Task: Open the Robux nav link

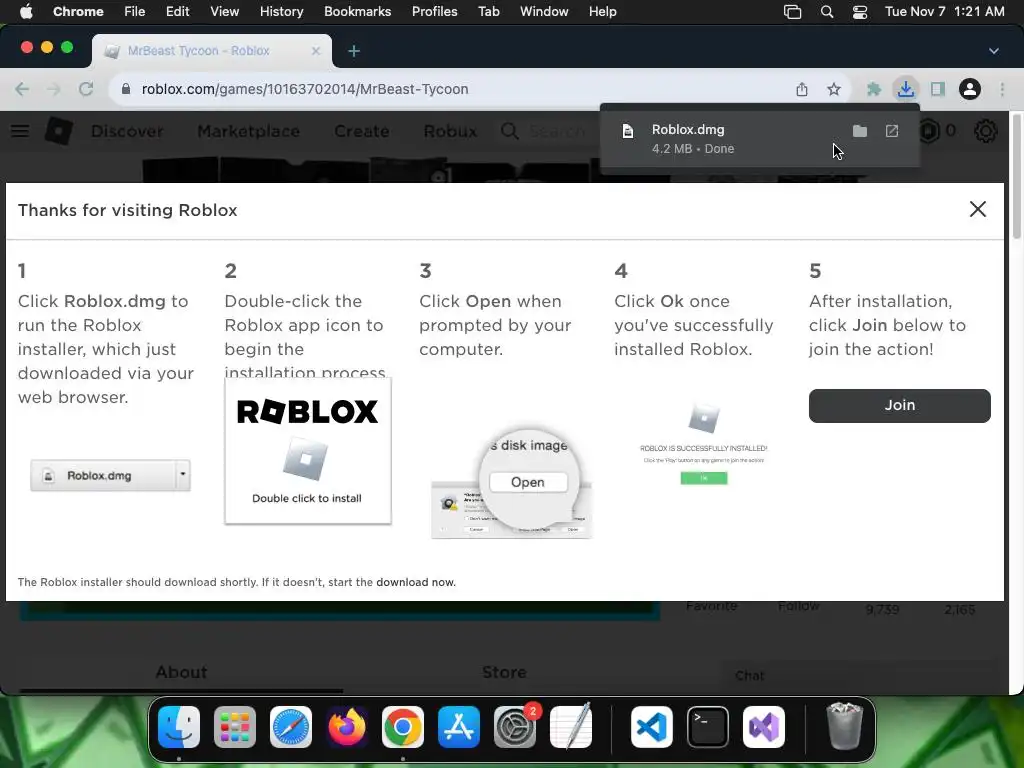Action: (450, 131)
